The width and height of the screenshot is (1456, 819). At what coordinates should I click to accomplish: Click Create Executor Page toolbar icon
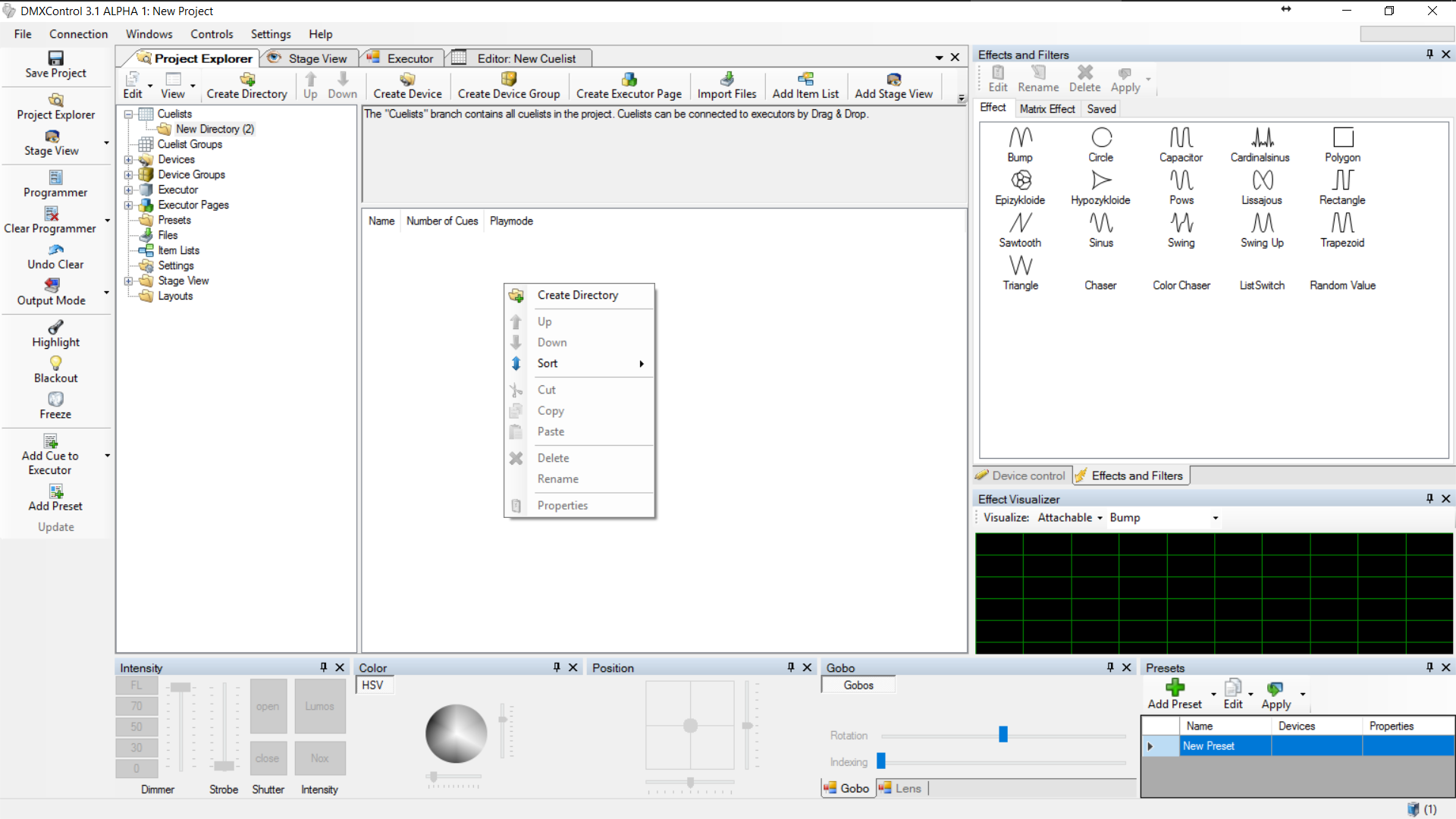point(629,79)
